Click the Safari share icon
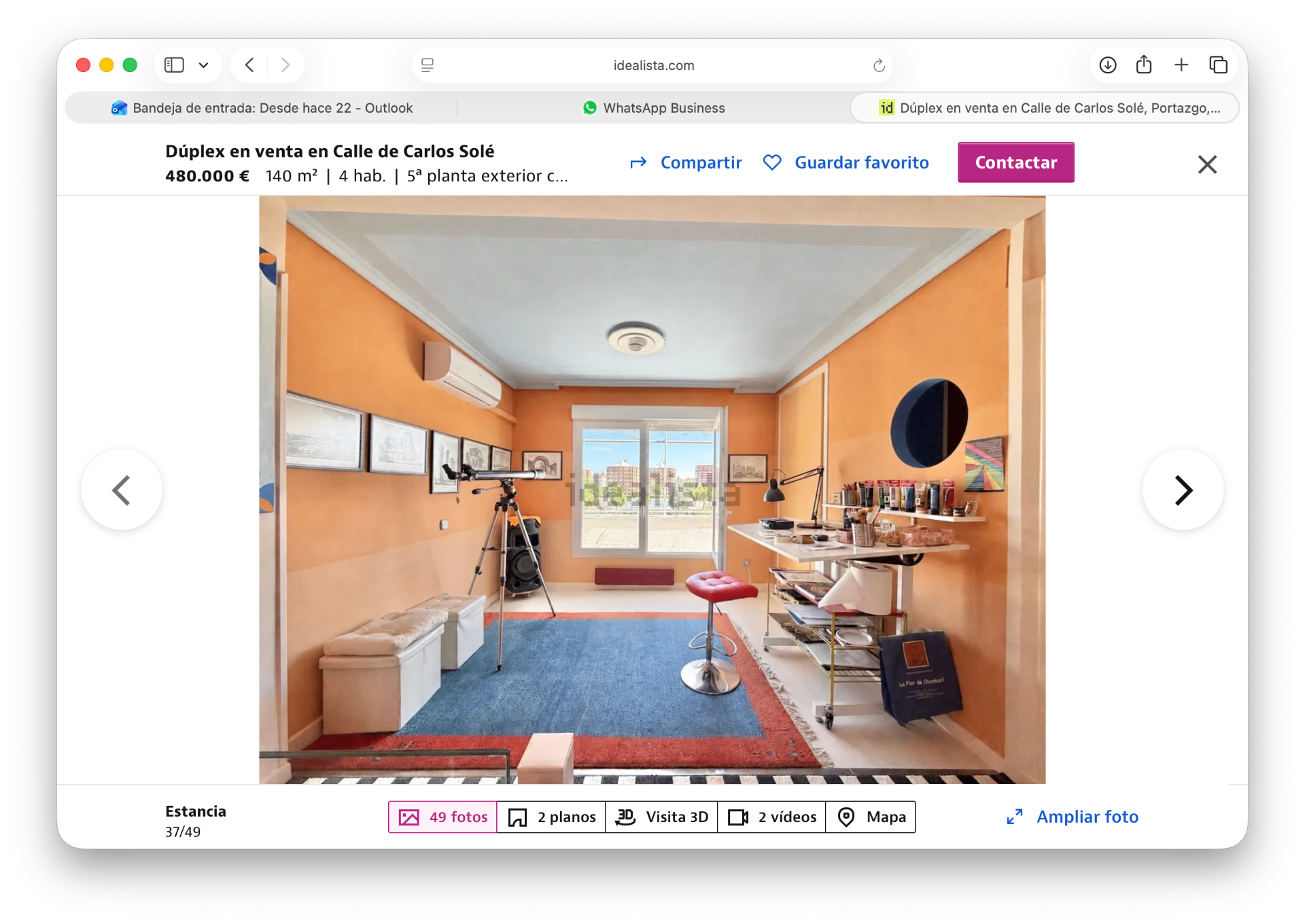 [1144, 65]
